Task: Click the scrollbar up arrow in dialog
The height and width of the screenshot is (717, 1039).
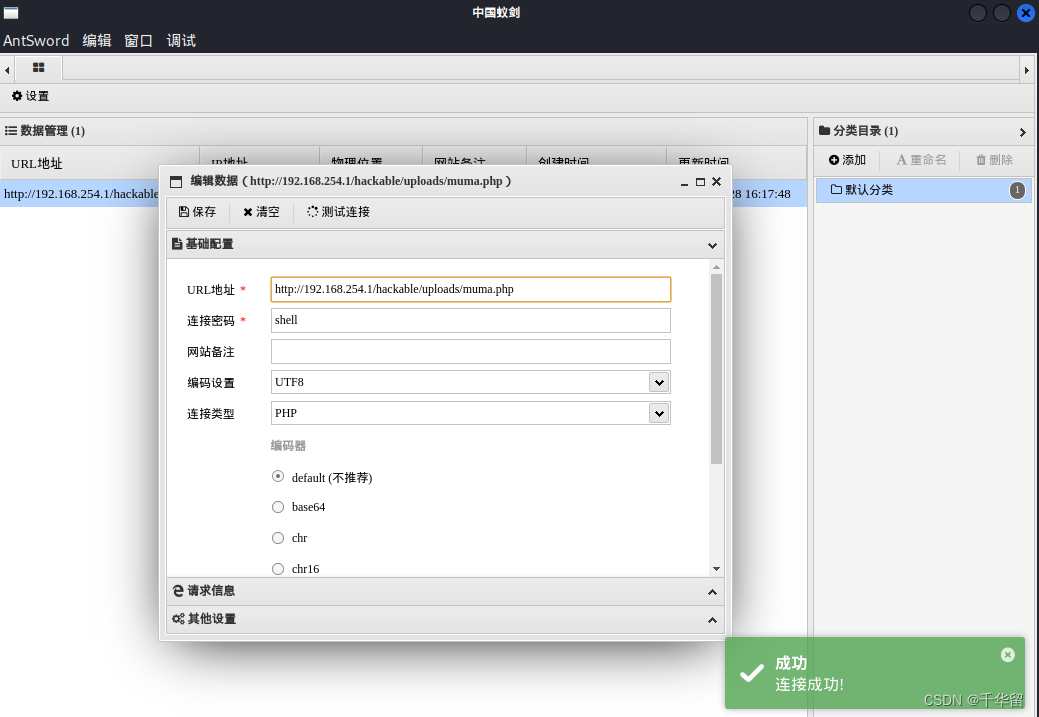Action: 716,266
